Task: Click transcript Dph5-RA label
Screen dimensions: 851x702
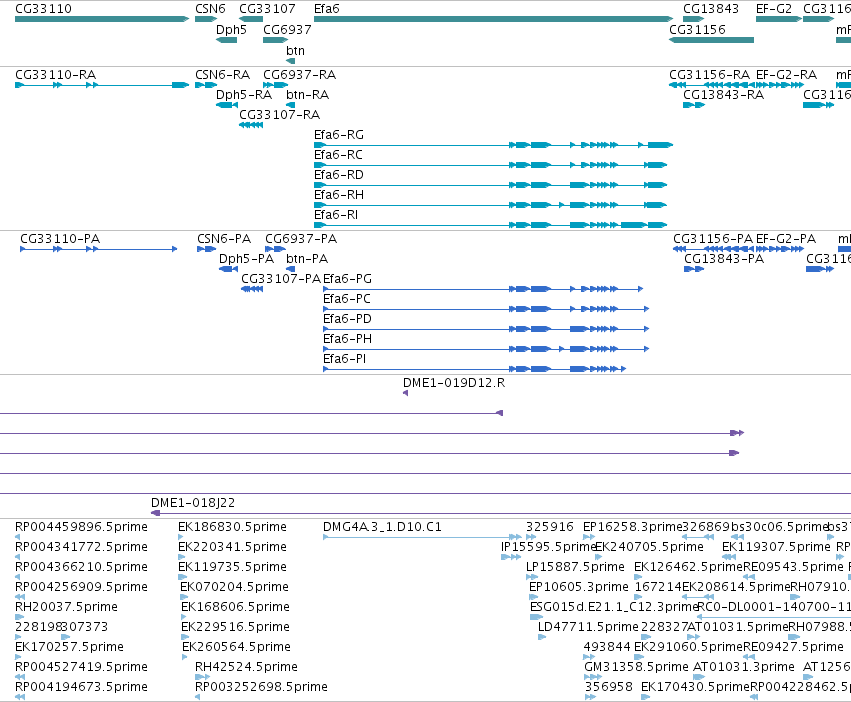Action: pyautogui.click(x=244, y=94)
